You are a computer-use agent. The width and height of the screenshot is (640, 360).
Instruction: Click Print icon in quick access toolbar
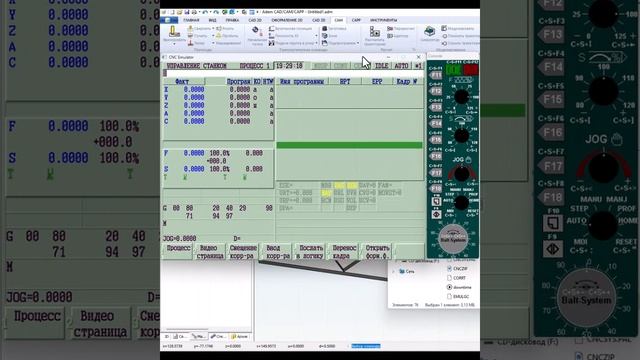[194, 12]
